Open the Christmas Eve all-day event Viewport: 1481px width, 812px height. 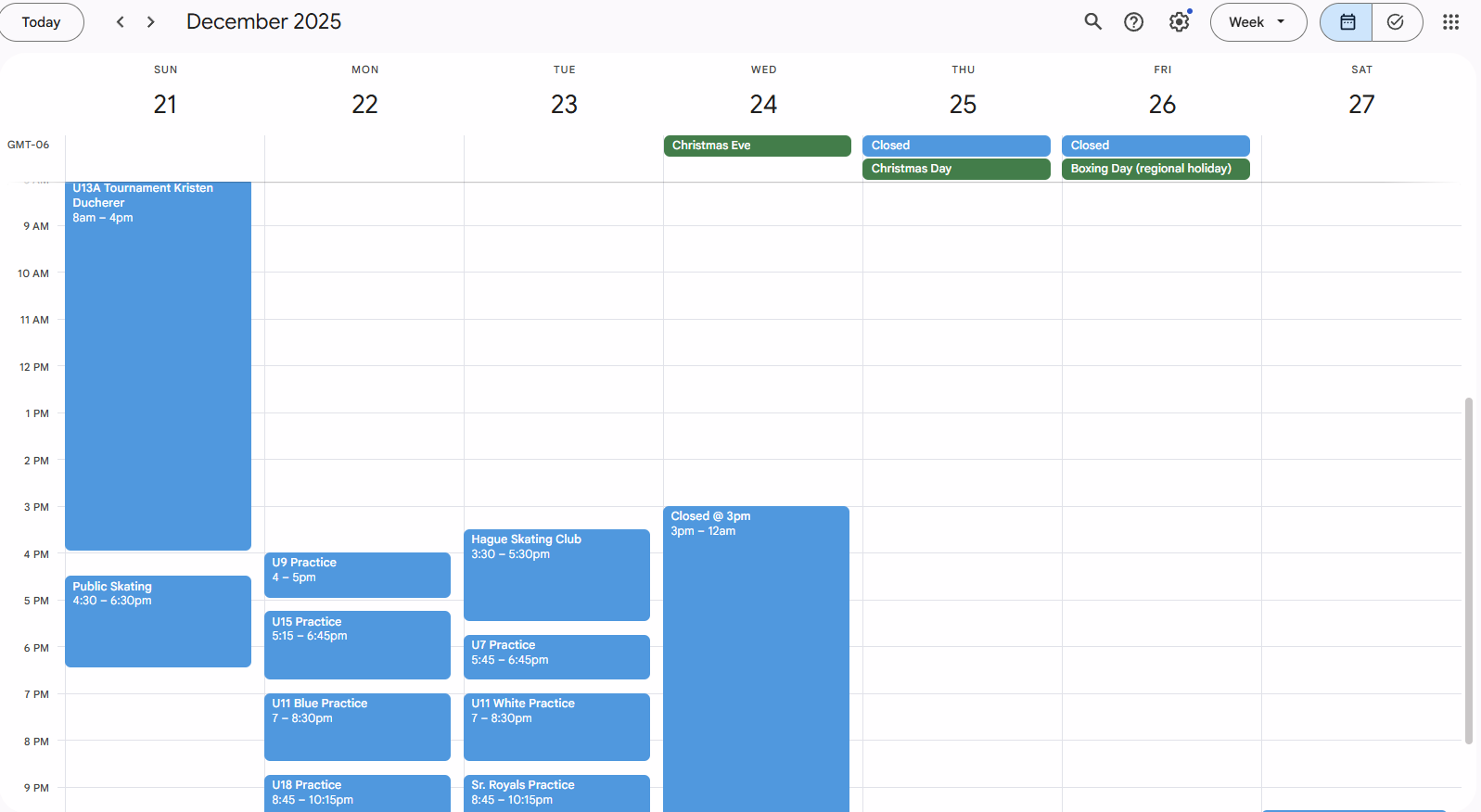[x=757, y=146]
